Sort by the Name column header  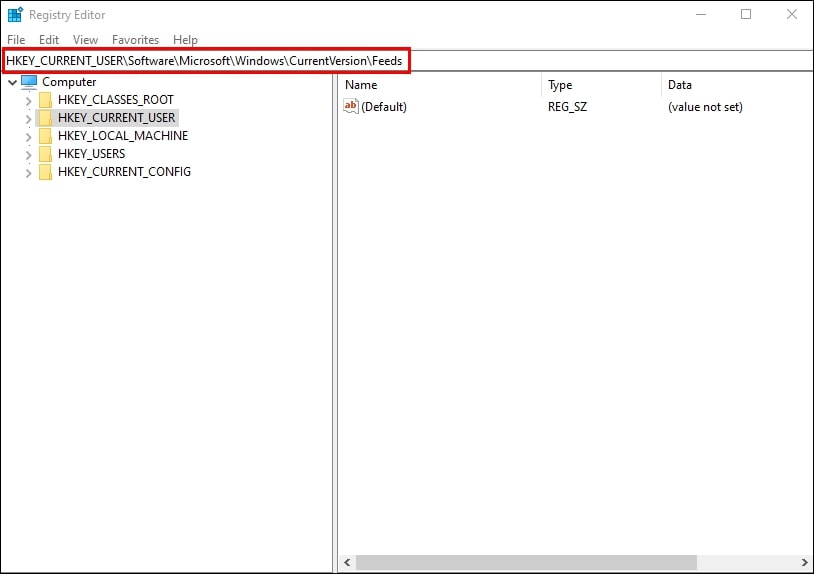(x=439, y=85)
